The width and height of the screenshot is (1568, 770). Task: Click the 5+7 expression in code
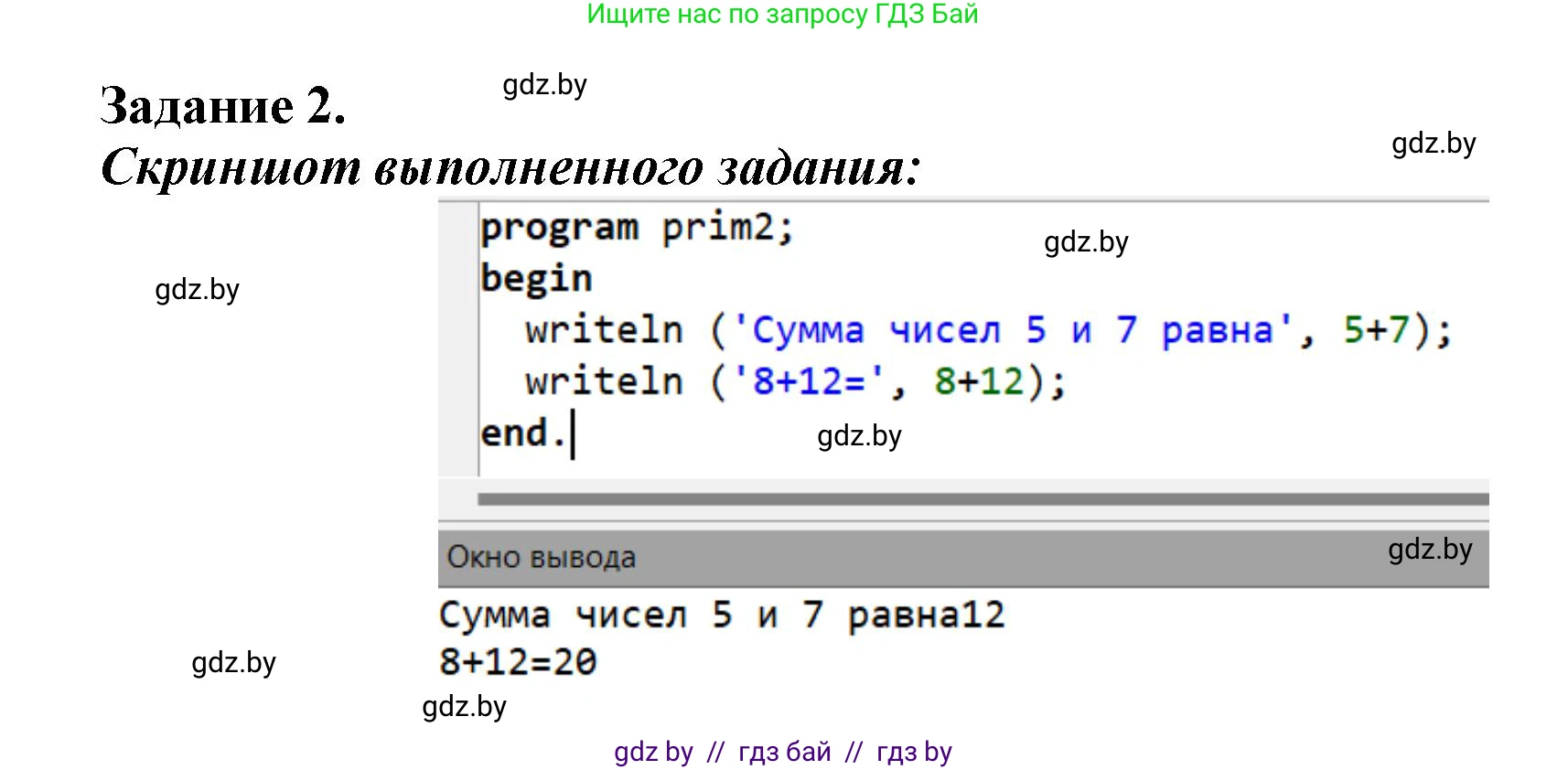click(x=1375, y=330)
